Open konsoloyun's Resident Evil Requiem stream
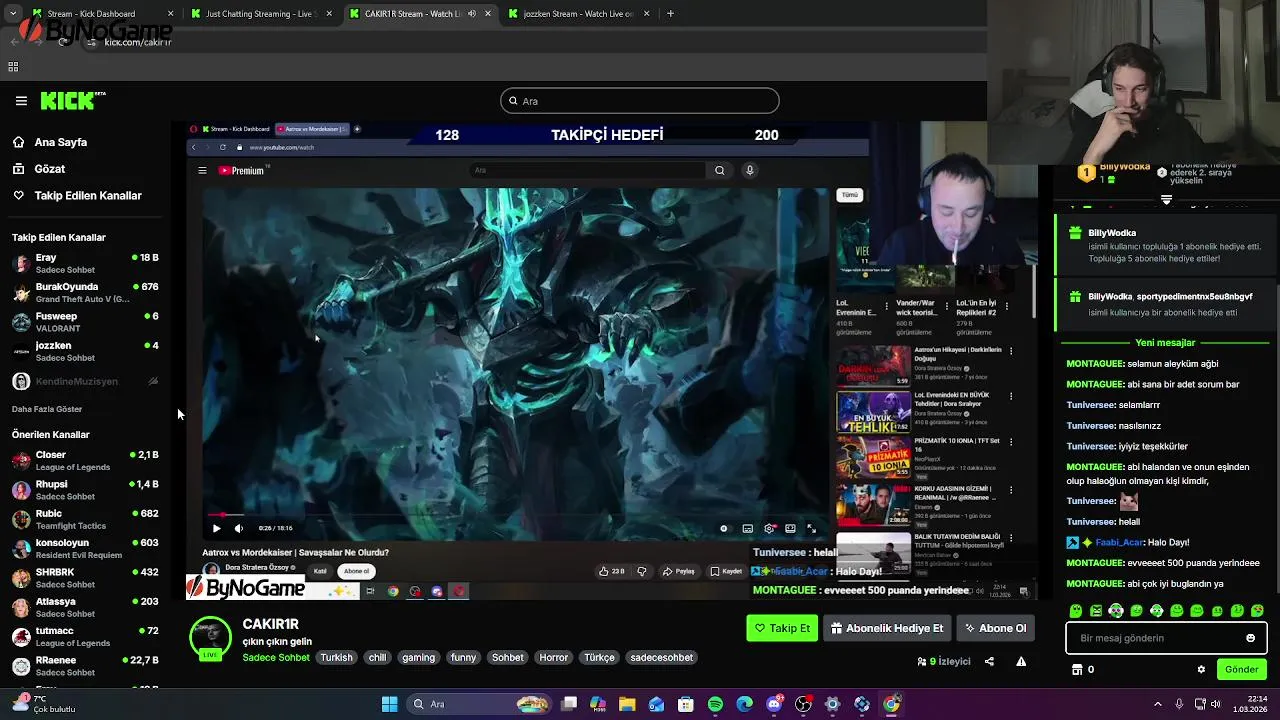The width and height of the screenshot is (1280, 720). [85, 548]
